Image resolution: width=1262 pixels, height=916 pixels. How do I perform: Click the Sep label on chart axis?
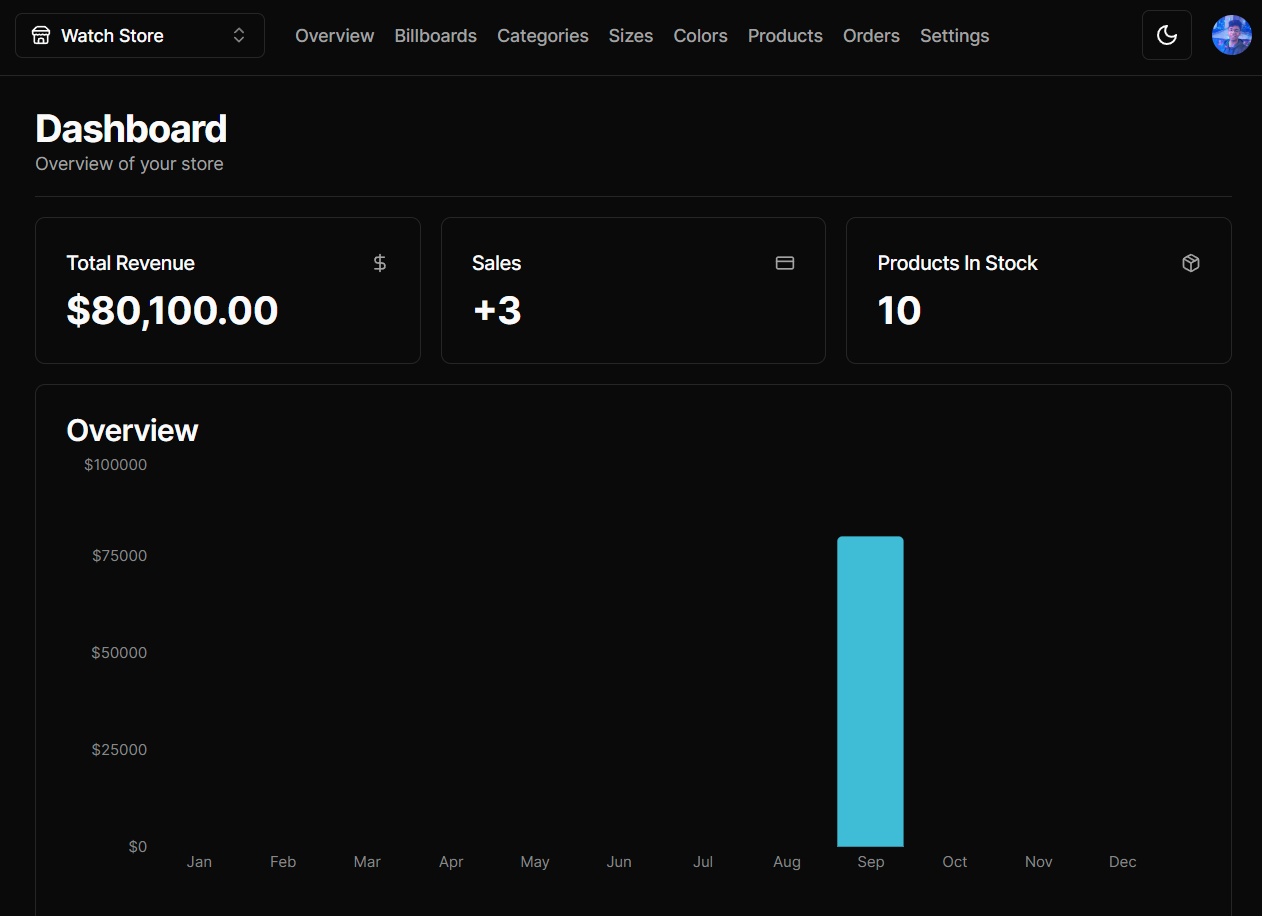point(870,862)
